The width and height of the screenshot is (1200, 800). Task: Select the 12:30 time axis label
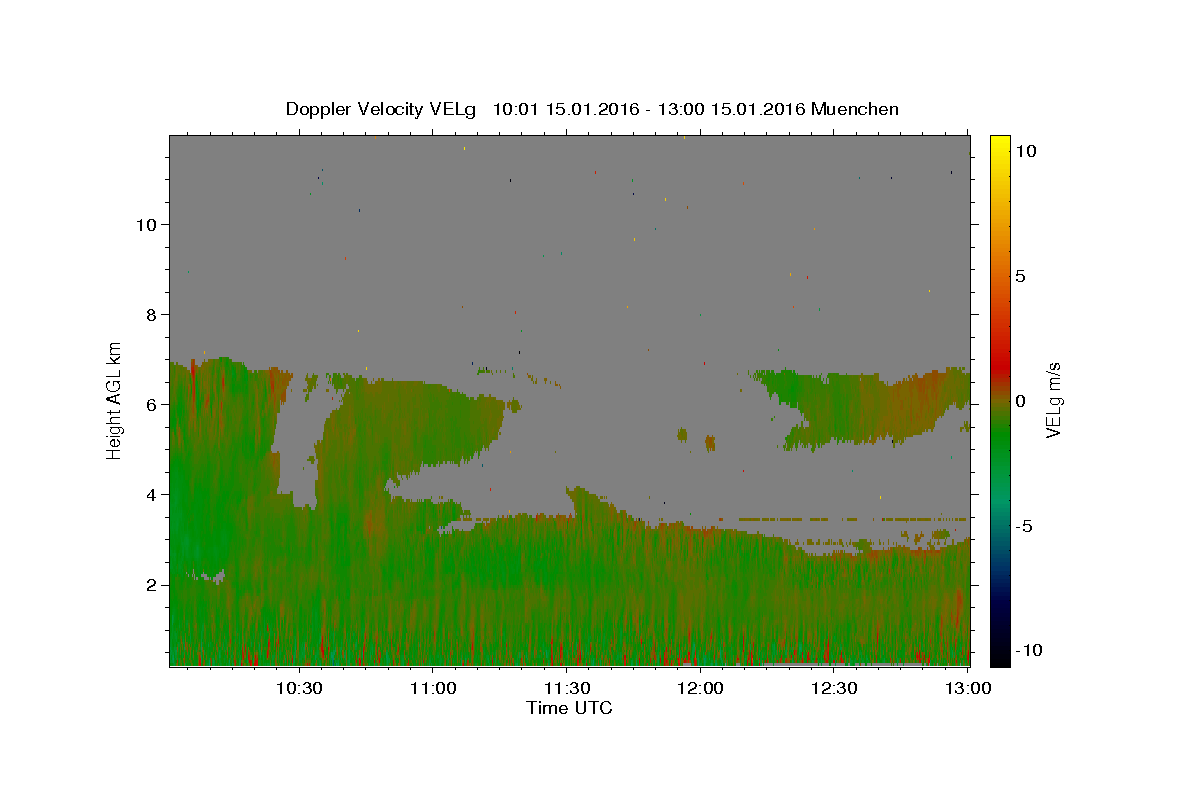(x=835, y=688)
